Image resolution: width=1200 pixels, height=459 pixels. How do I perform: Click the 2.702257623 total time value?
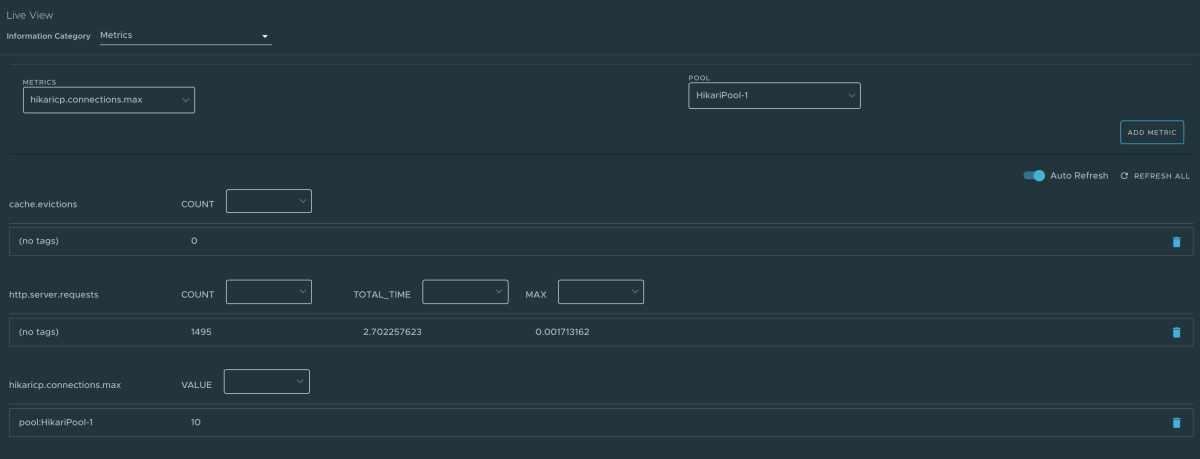click(392, 332)
